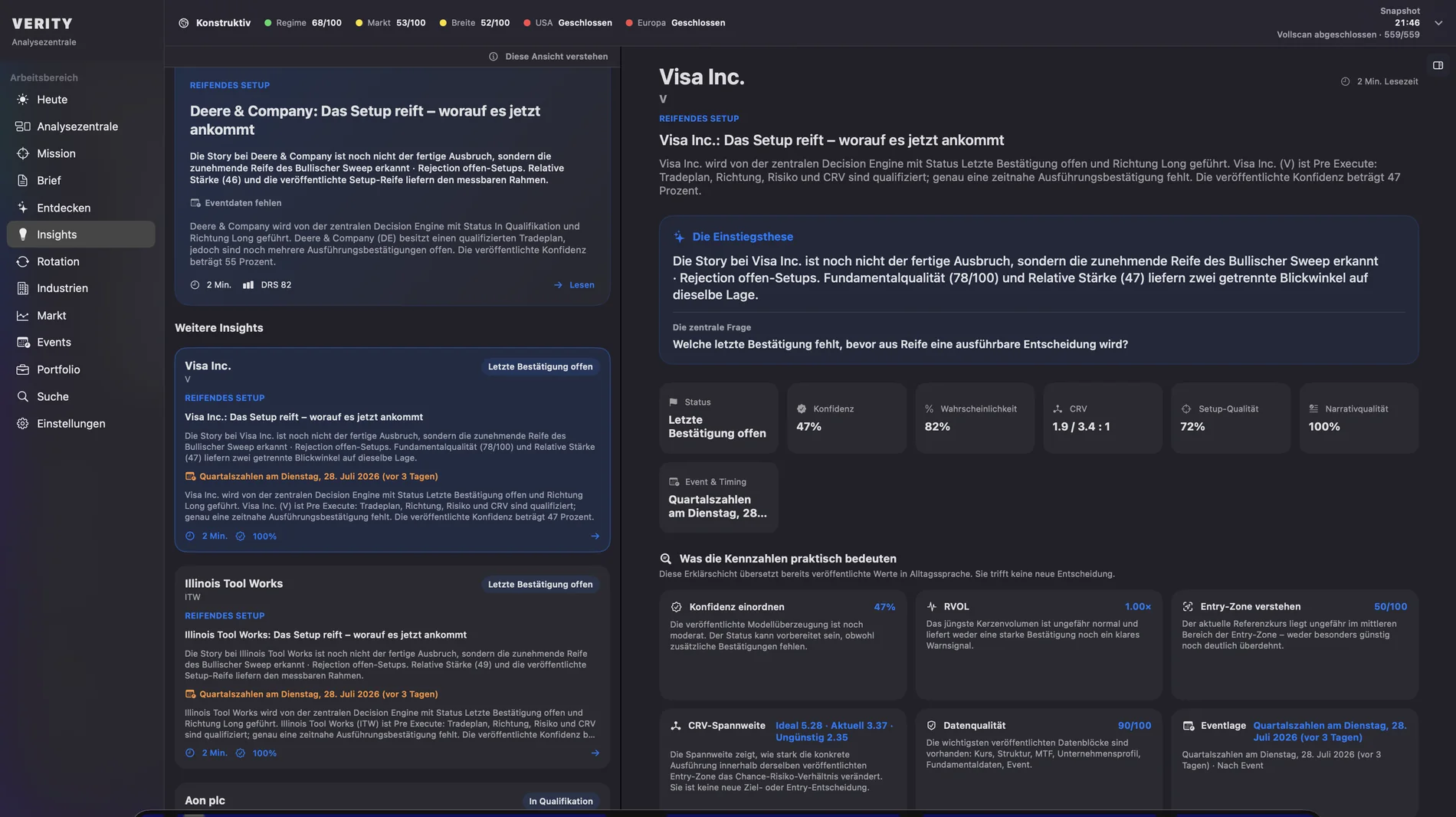Screen dimensions: 1456x817
Task: Click the Setup-Qualität target icon
Action: 1186,409
